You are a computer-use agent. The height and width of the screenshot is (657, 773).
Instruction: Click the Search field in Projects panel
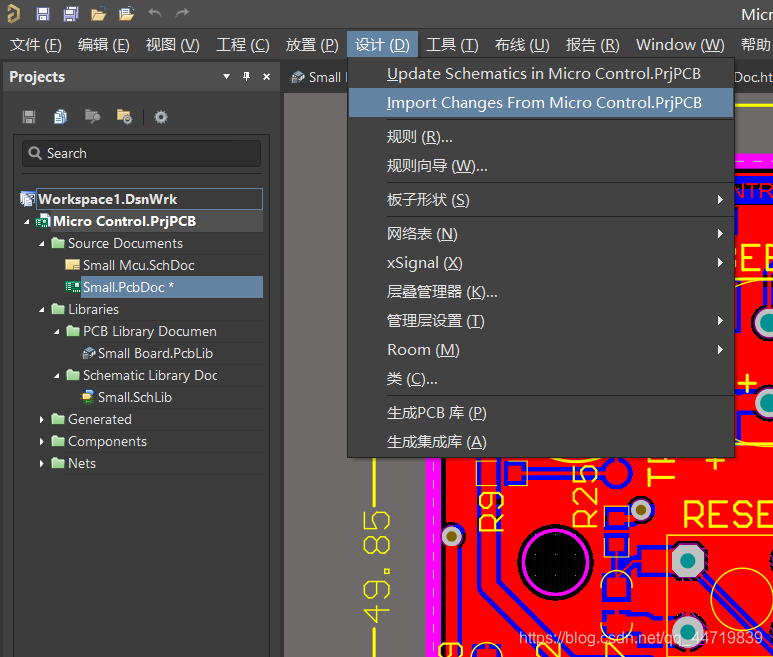(x=141, y=153)
